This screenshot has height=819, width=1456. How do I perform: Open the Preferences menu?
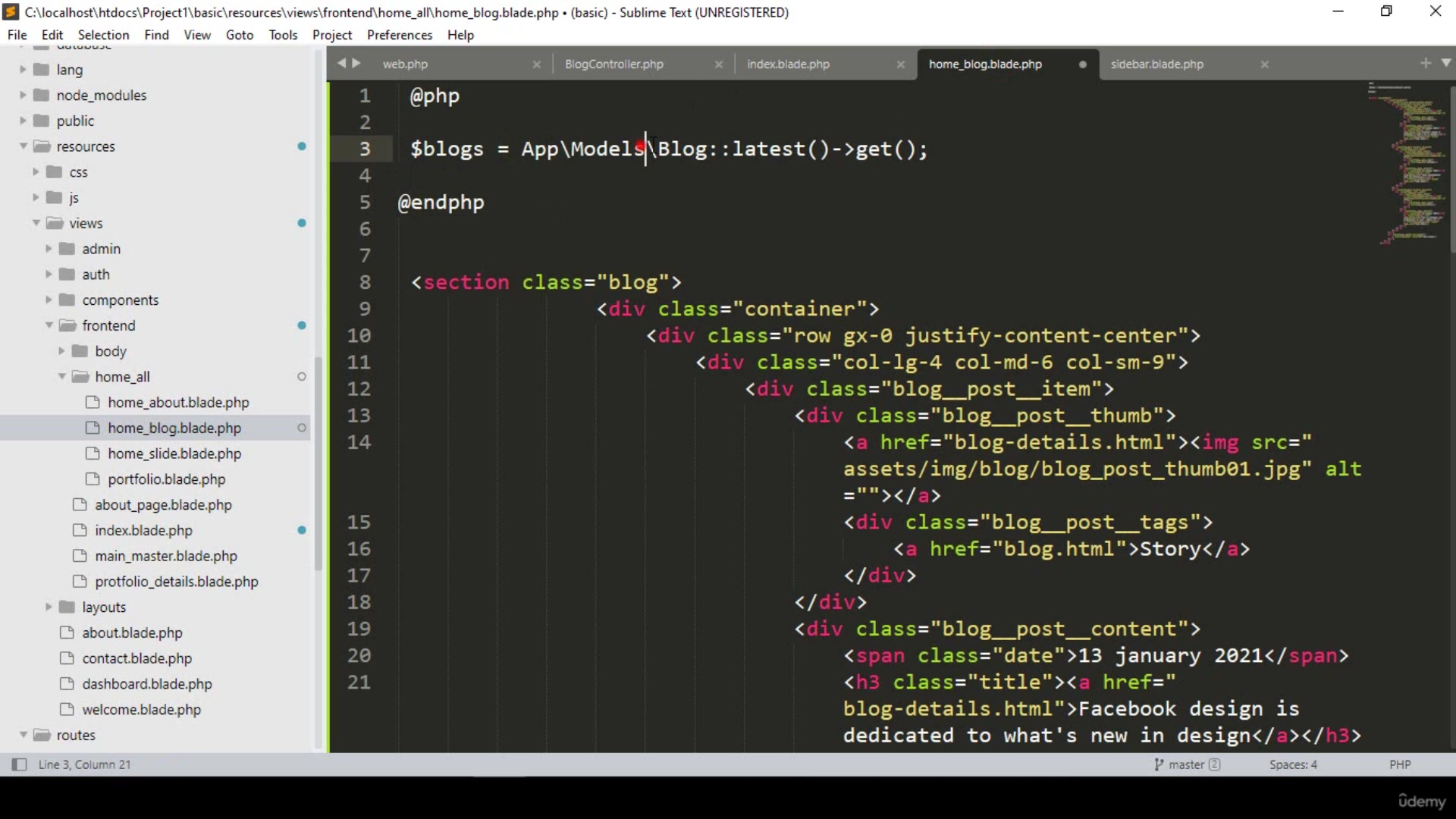coord(399,35)
